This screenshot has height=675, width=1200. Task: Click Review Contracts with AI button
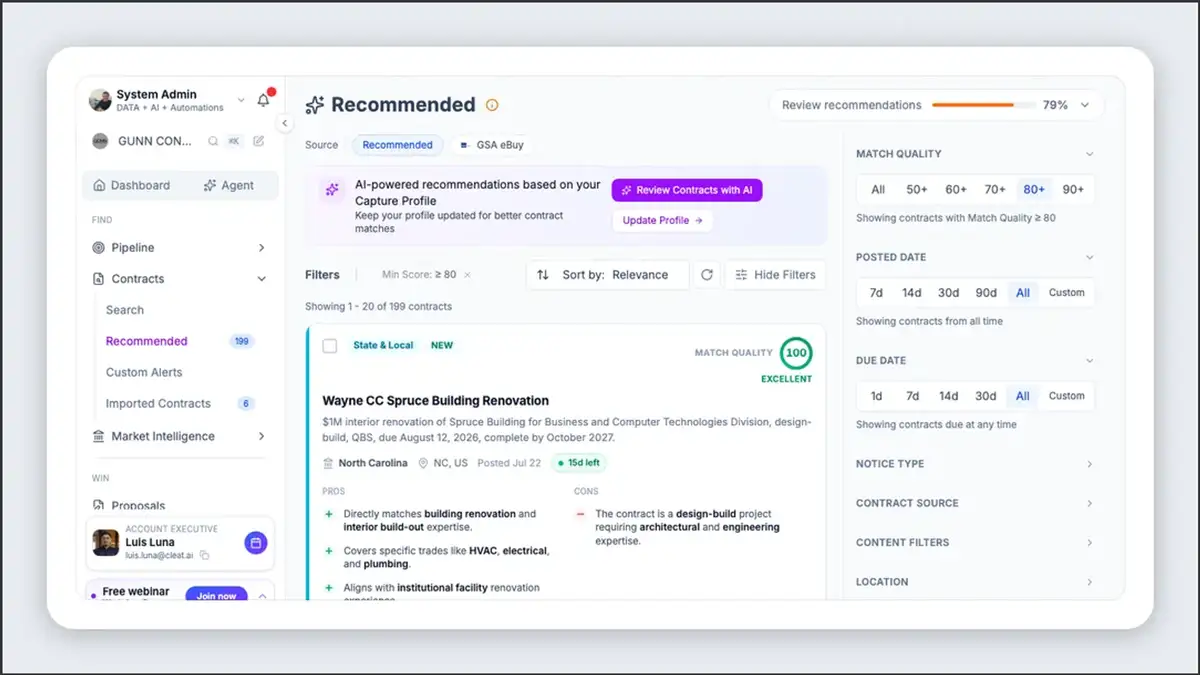click(x=687, y=190)
